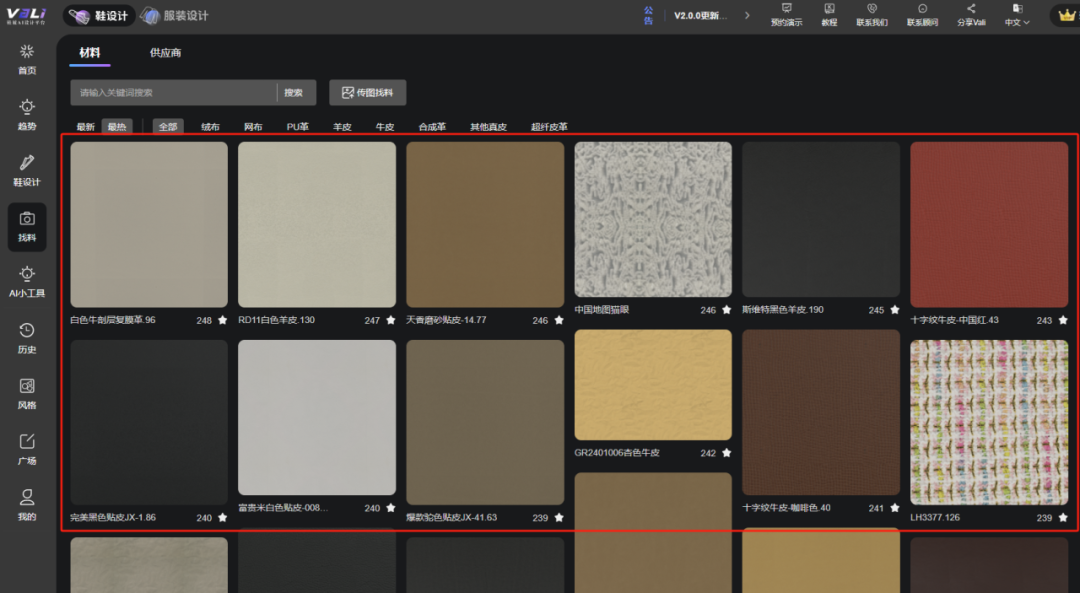
Task: Sort materials by 最热
Action: (x=117, y=127)
